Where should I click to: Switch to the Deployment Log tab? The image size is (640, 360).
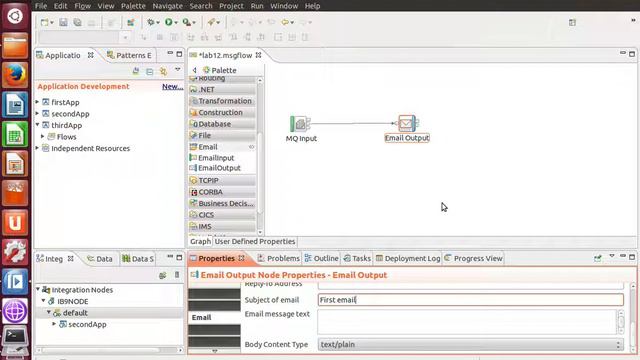[x=408, y=258]
